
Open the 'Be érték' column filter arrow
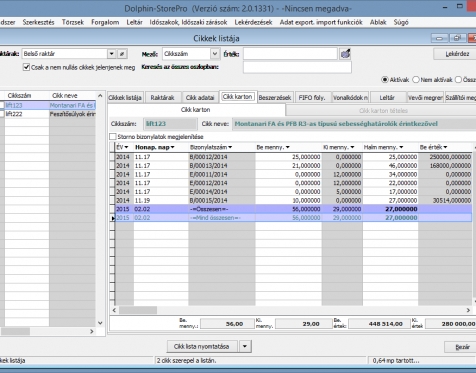(445, 147)
